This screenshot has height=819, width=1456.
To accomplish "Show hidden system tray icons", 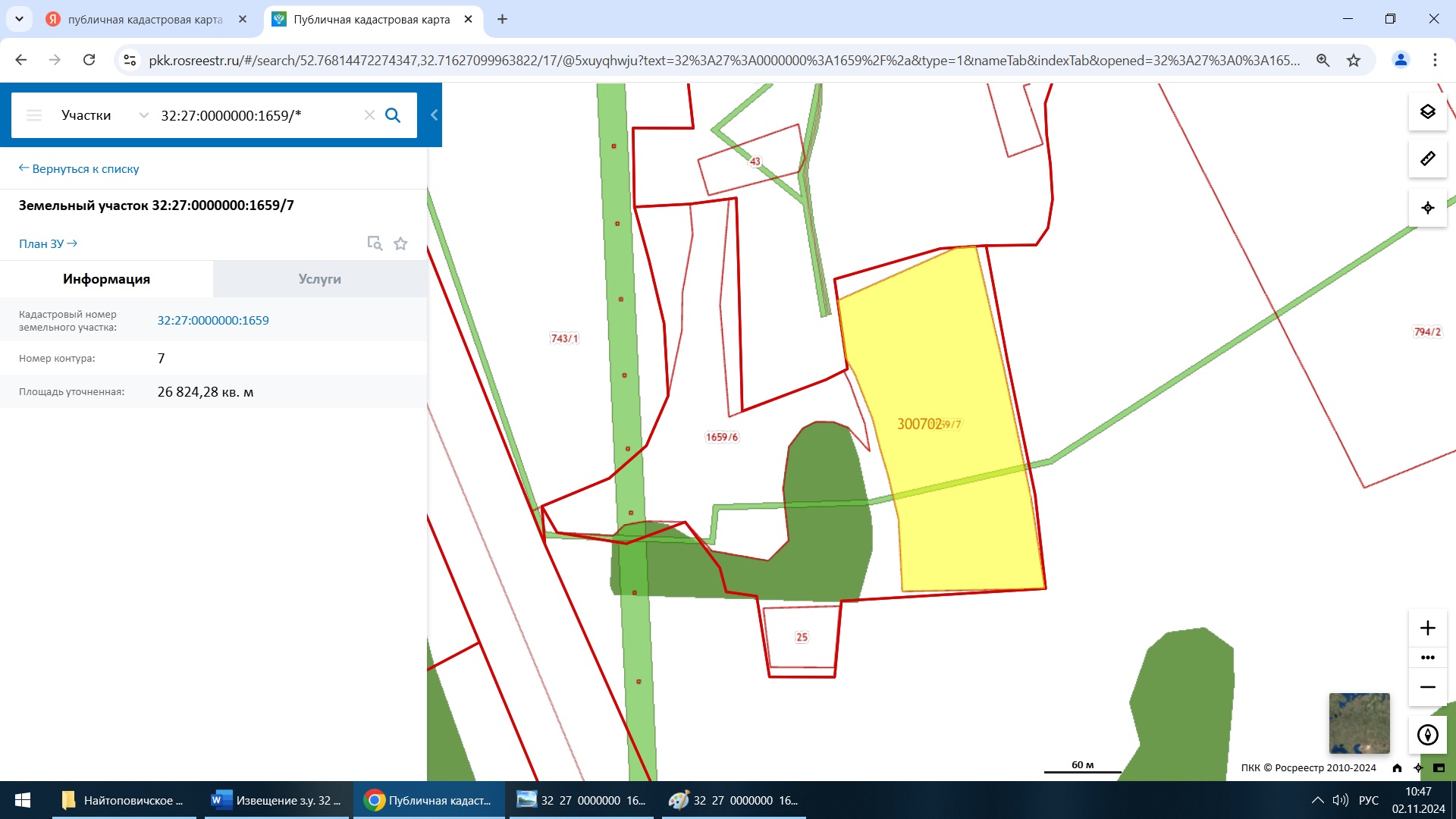I will (1318, 800).
